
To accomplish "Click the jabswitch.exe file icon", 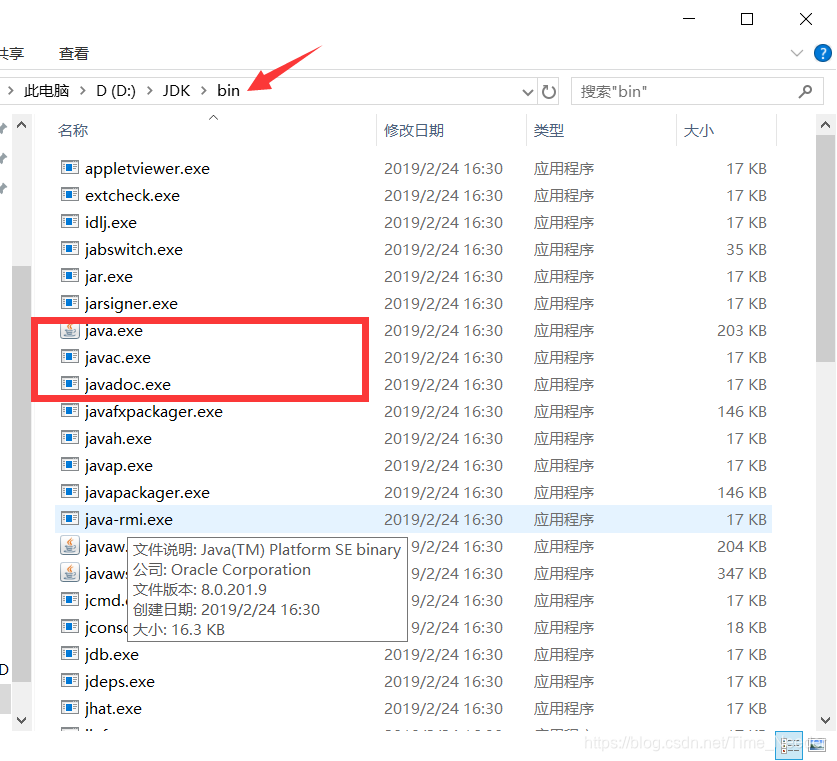I will pyautogui.click(x=69, y=249).
